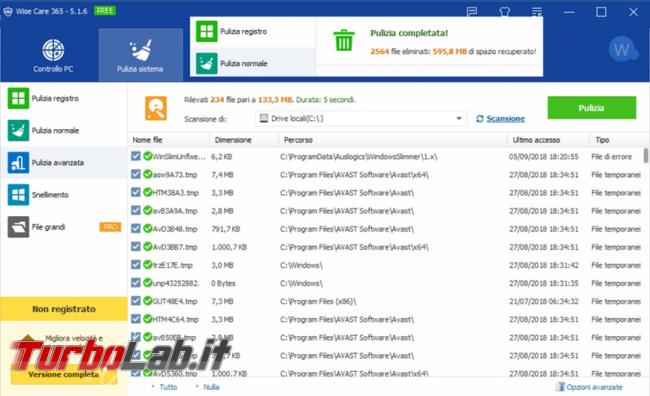Image resolution: width=650 pixels, height=396 pixels.
Task: Uncheck the HTM38A3.tmp checkbox
Action: tap(136, 192)
